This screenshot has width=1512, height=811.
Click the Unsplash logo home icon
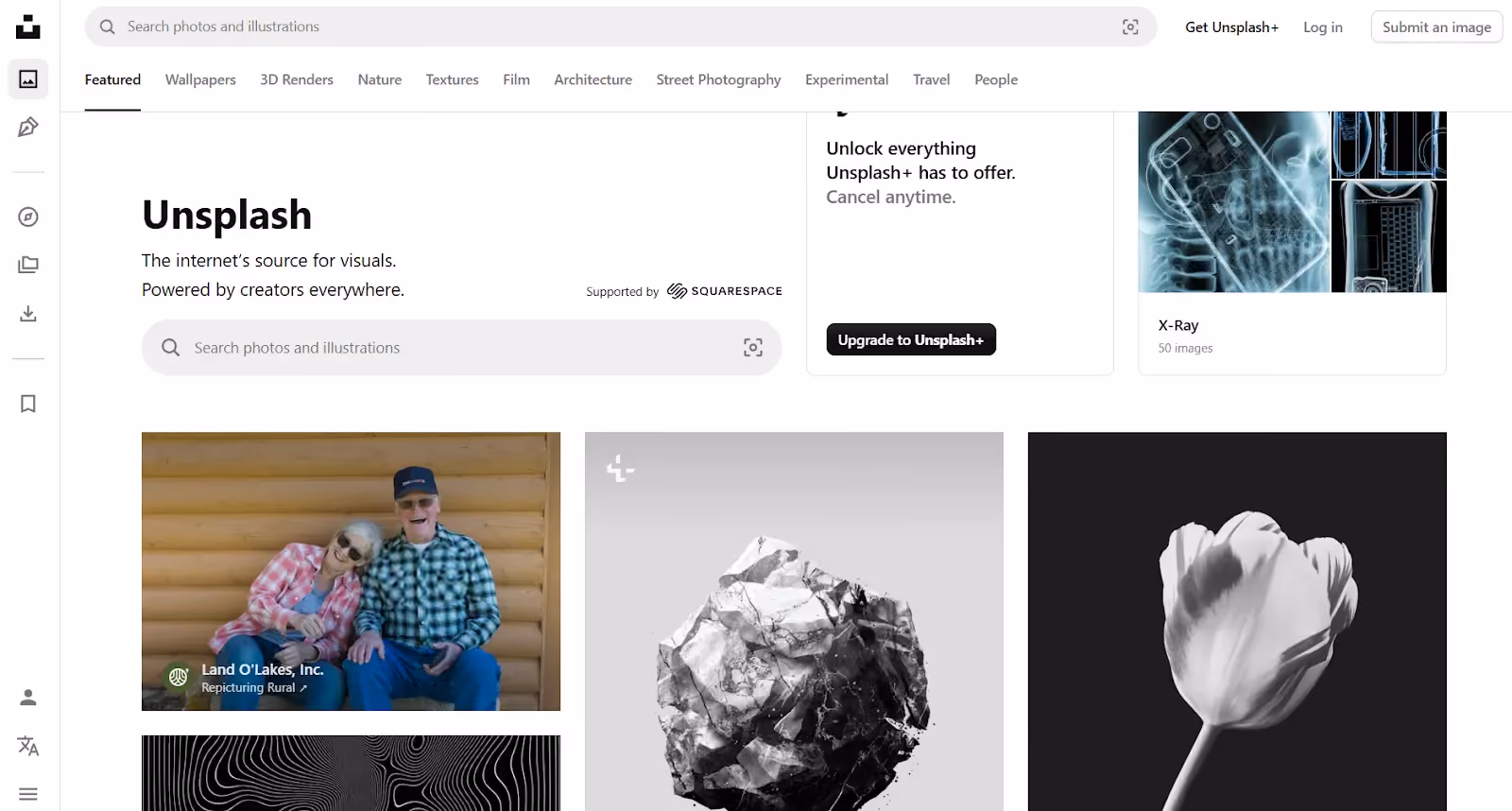pyautogui.click(x=28, y=26)
